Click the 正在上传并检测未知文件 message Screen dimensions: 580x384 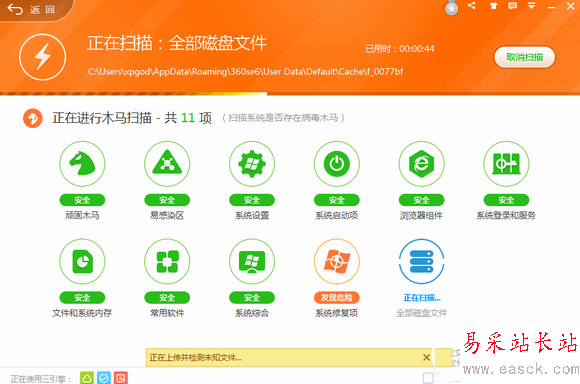click(195, 358)
